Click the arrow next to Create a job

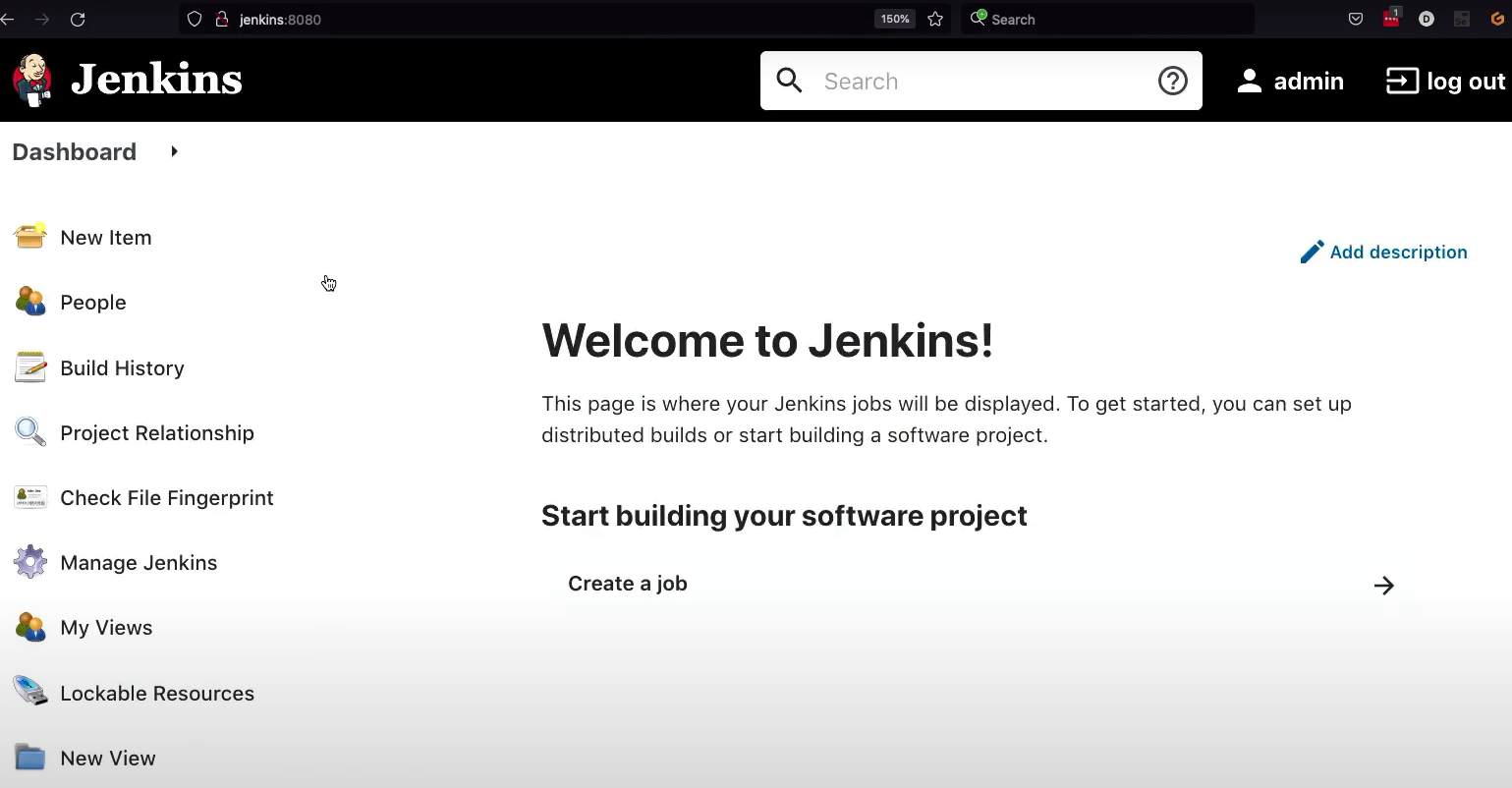(x=1384, y=586)
